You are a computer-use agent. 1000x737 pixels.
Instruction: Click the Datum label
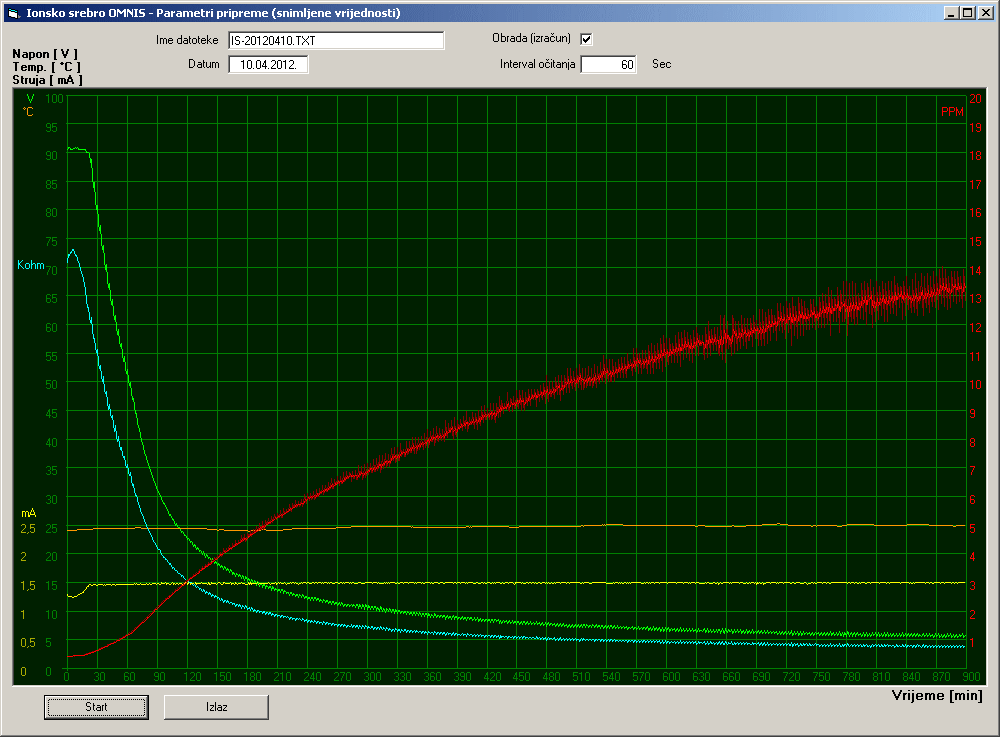[203, 64]
